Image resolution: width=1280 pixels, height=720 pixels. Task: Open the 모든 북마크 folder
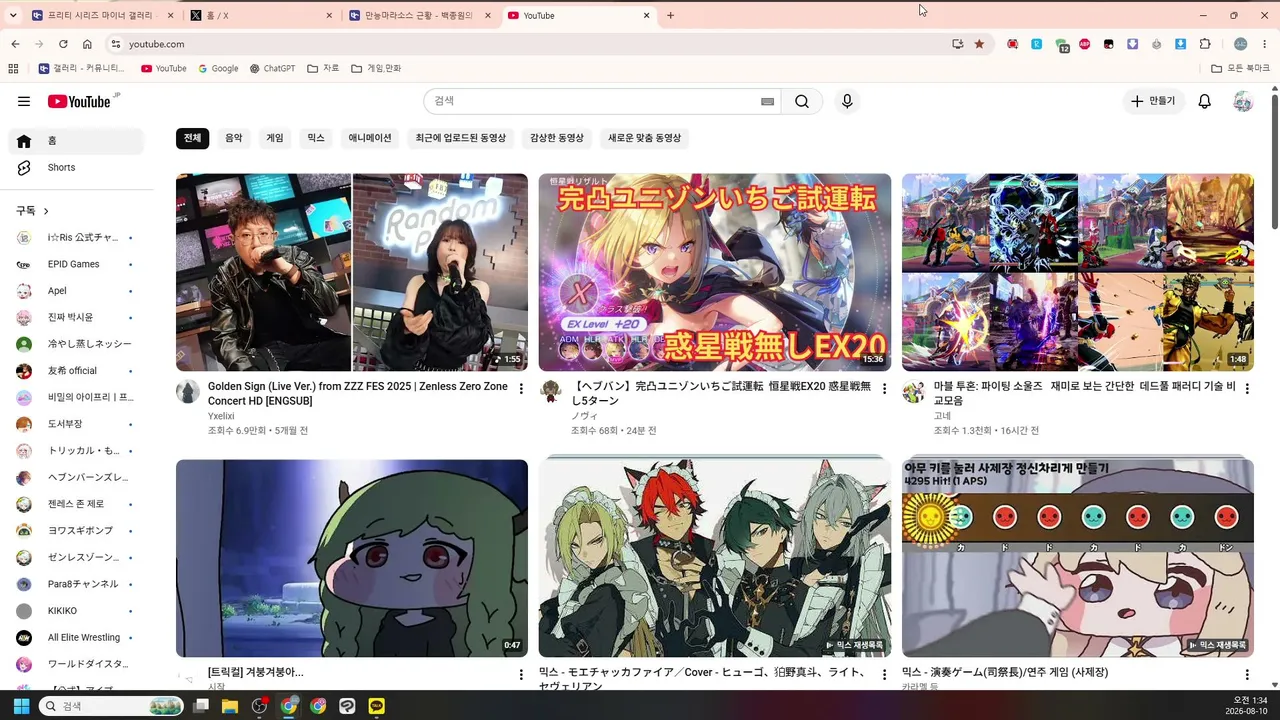(1240, 68)
